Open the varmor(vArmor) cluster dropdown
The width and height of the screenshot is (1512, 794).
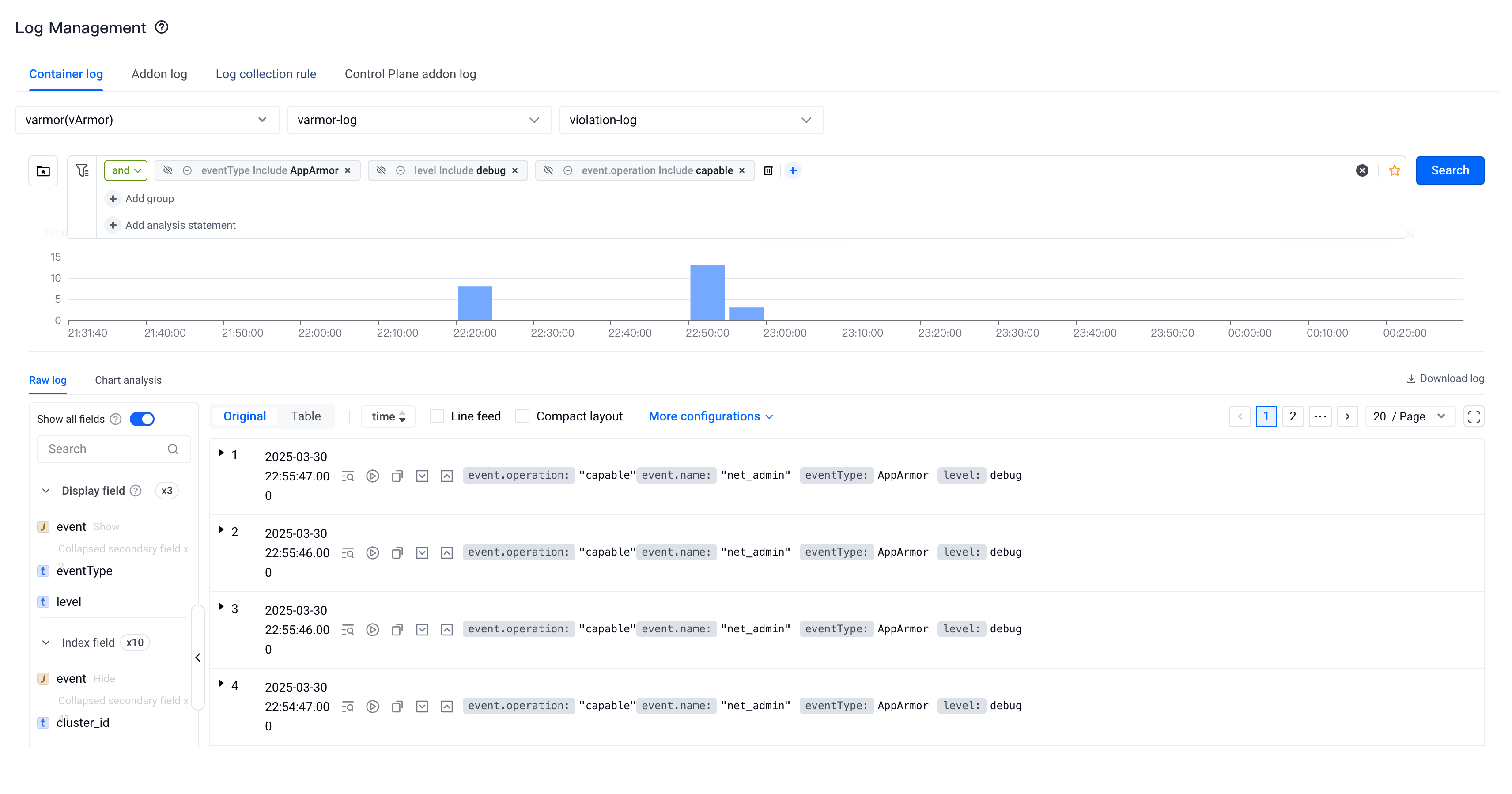tap(147, 120)
